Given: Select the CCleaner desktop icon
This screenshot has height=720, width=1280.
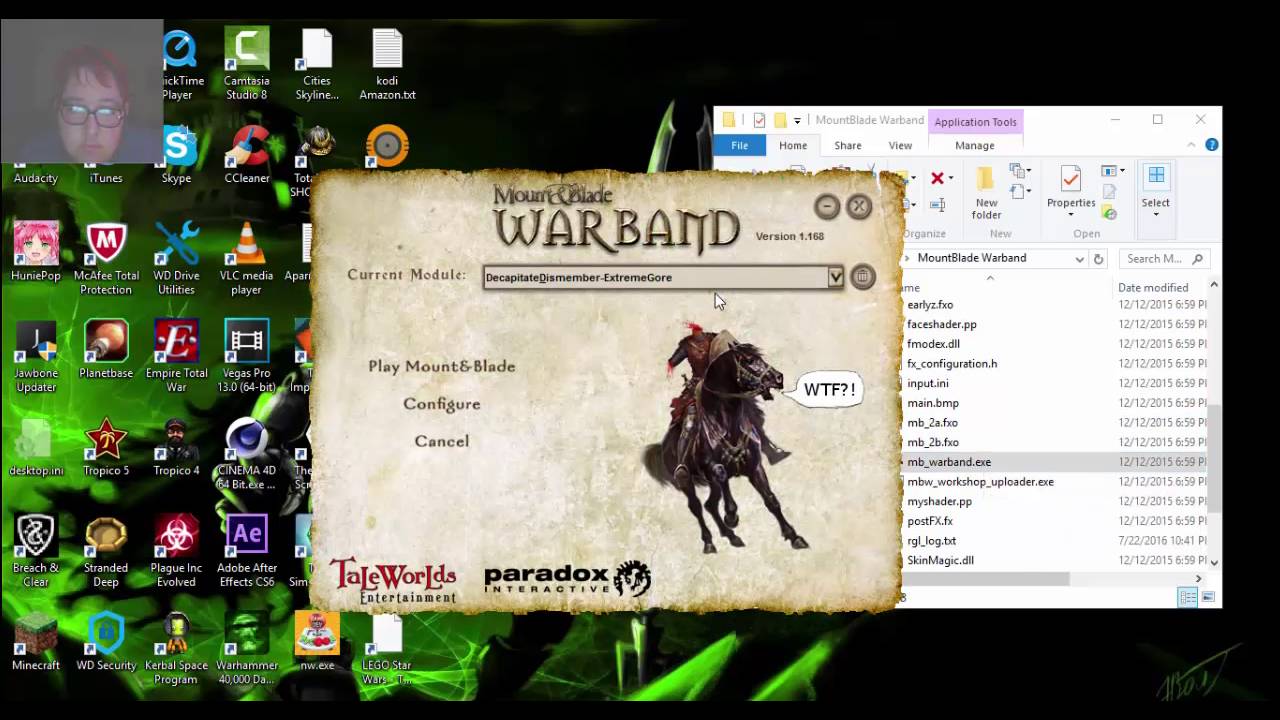Looking at the screenshot, I should 247,155.
